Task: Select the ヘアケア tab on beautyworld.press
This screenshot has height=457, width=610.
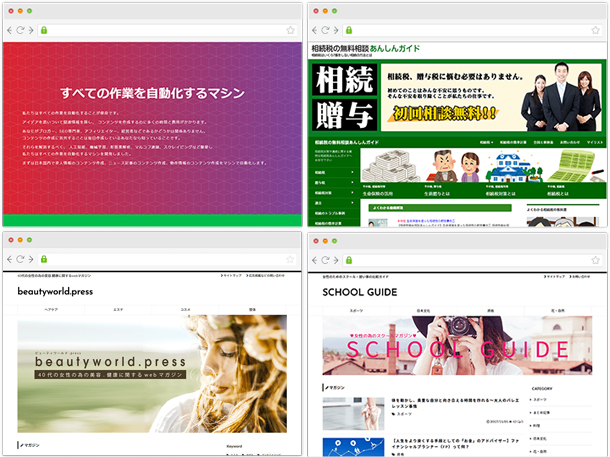Action: 51,310
